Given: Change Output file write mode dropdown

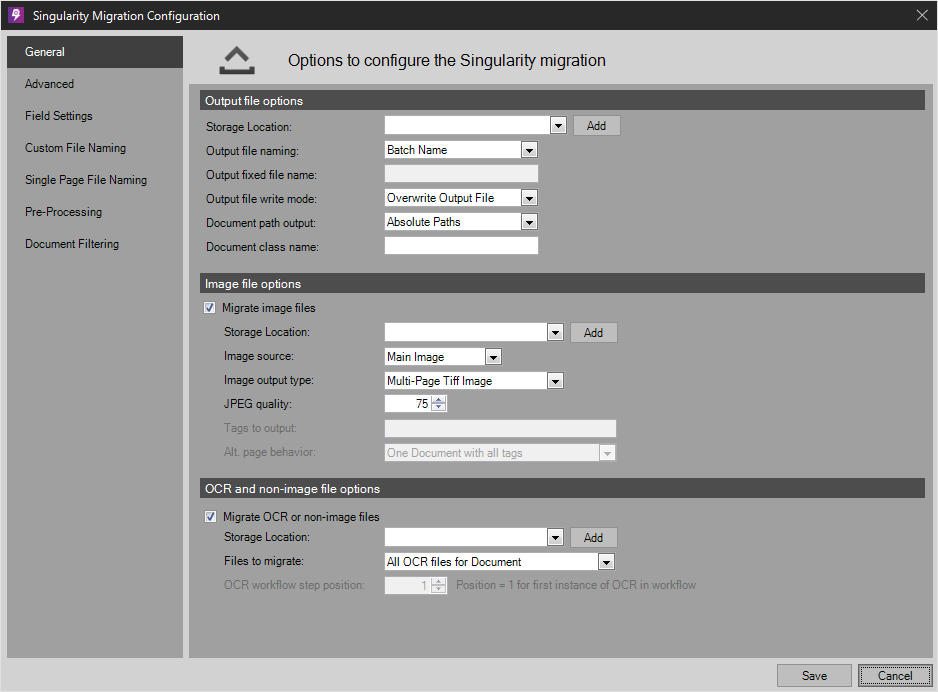Looking at the screenshot, I should [529, 198].
